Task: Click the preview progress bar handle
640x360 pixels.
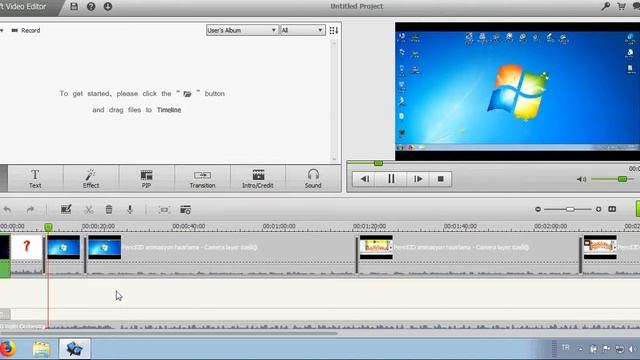Action: coord(378,163)
